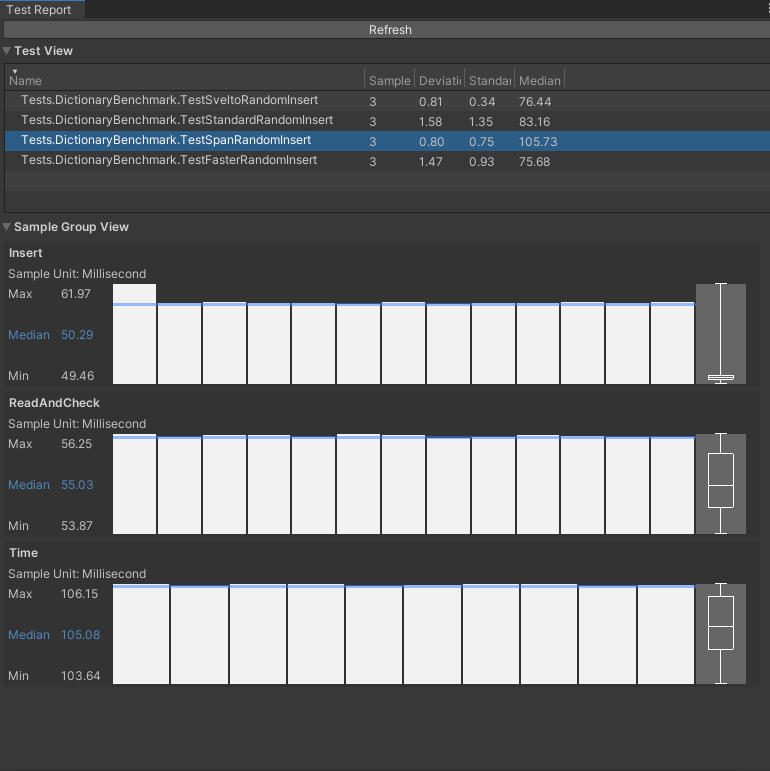The width and height of the screenshot is (770, 771).
Task: Click the Time chart box plot
Action: click(x=721, y=634)
